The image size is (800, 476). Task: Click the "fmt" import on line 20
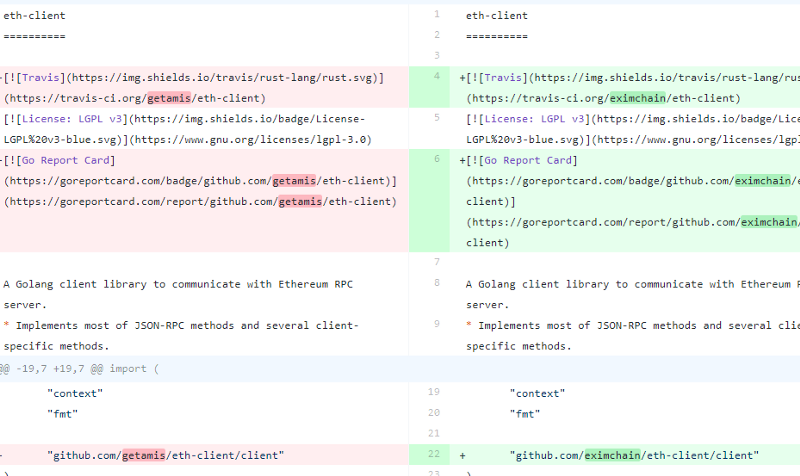(x=525, y=414)
